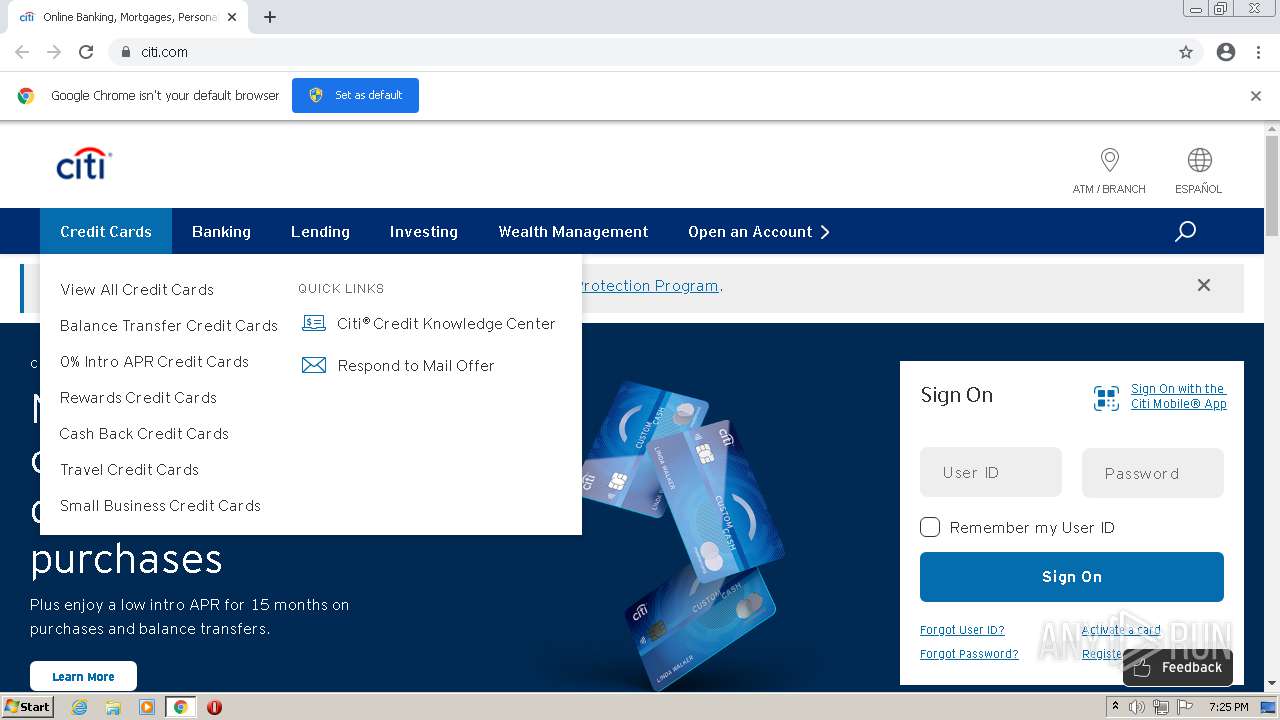Open the Chrome profile avatar icon
1280x720 pixels.
(x=1226, y=52)
